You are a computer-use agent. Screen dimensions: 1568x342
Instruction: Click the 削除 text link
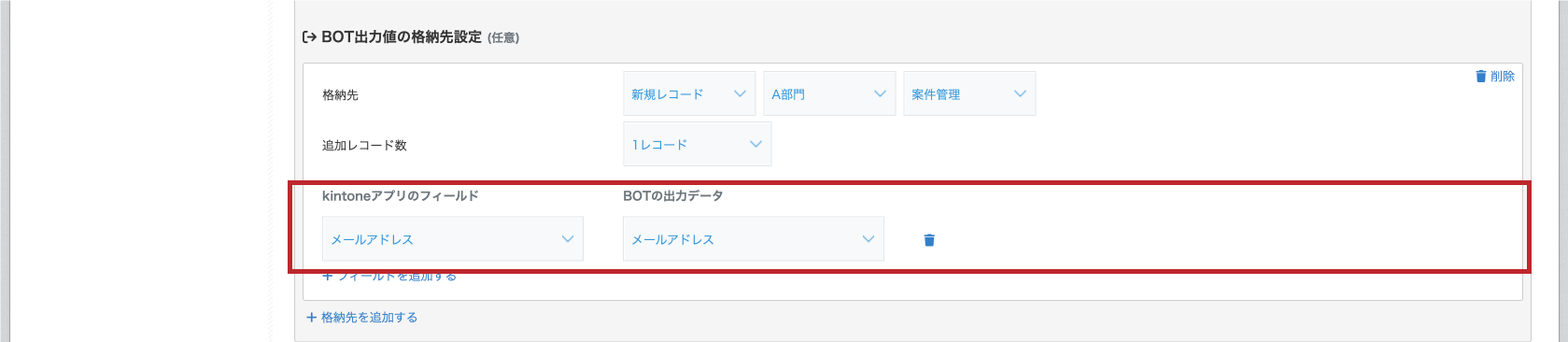tap(1503, 76)
